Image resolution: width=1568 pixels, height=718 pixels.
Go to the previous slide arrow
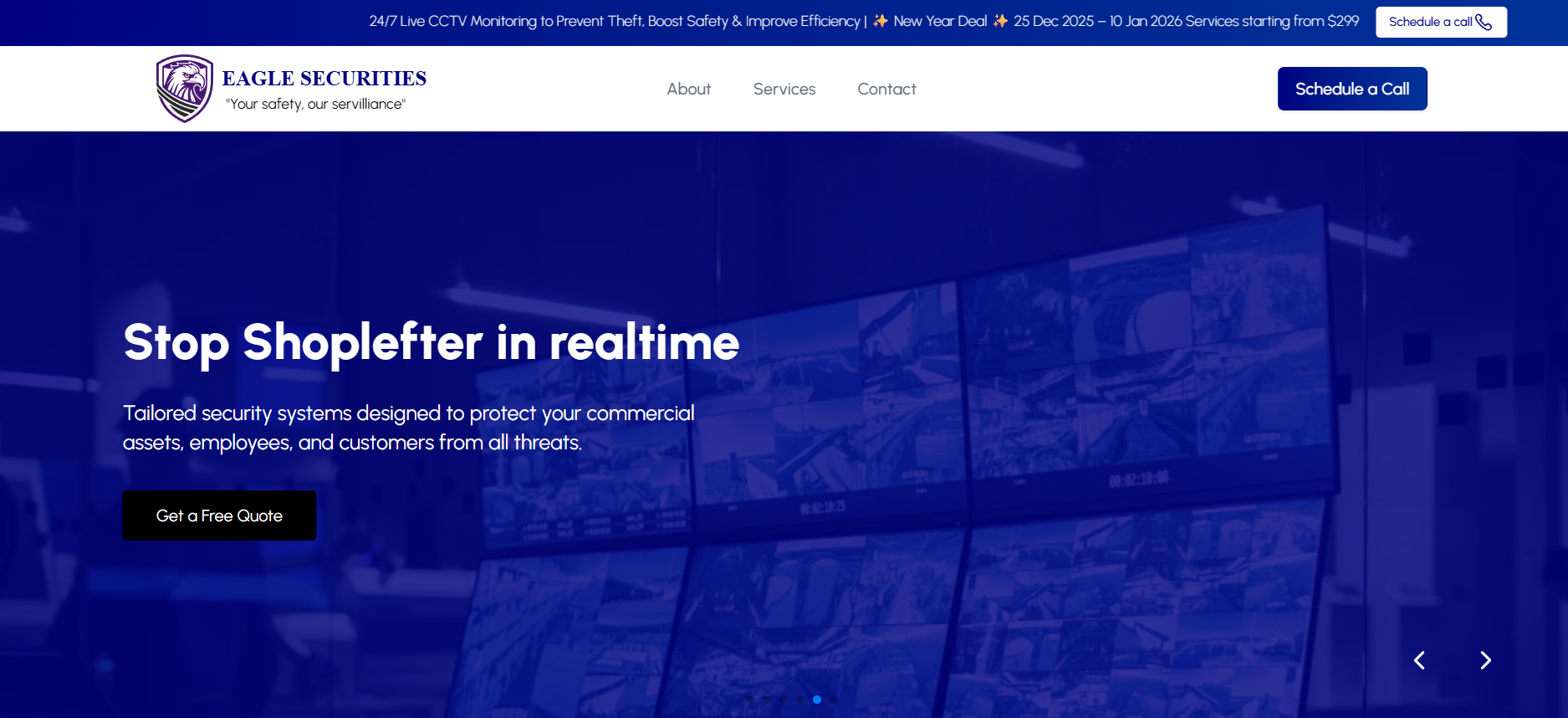coord(1419,660)
